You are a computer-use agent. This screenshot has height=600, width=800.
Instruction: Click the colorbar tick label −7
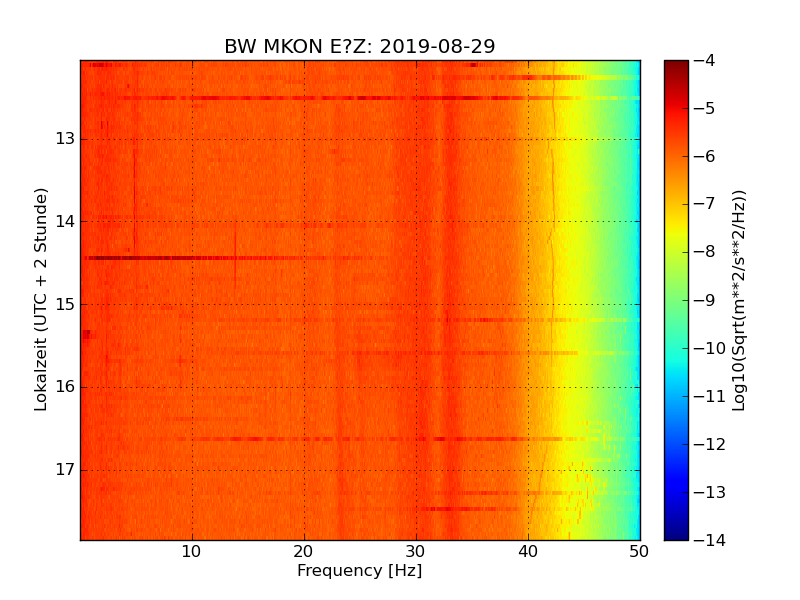point(705,204)
